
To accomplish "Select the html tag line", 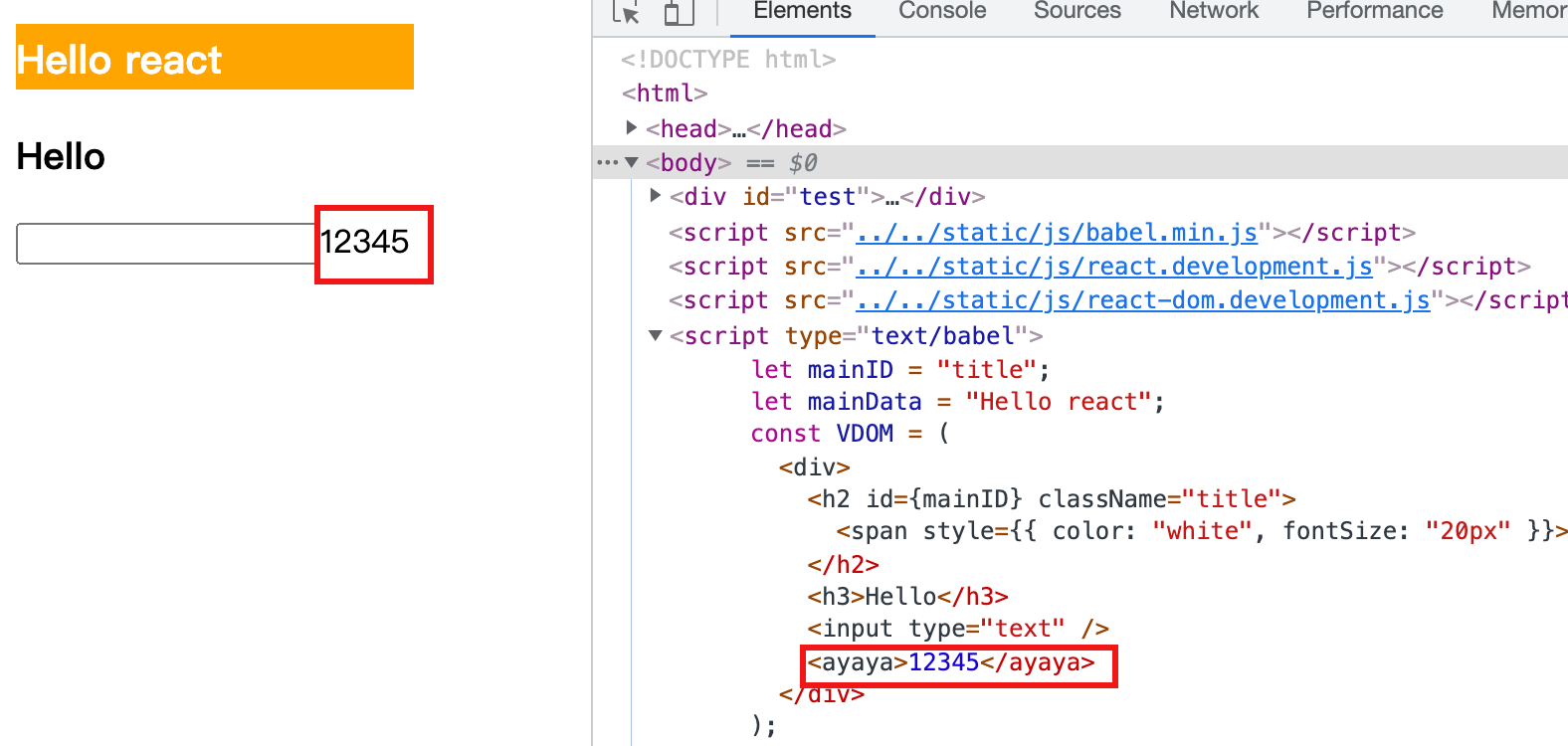I will point(665,93).
